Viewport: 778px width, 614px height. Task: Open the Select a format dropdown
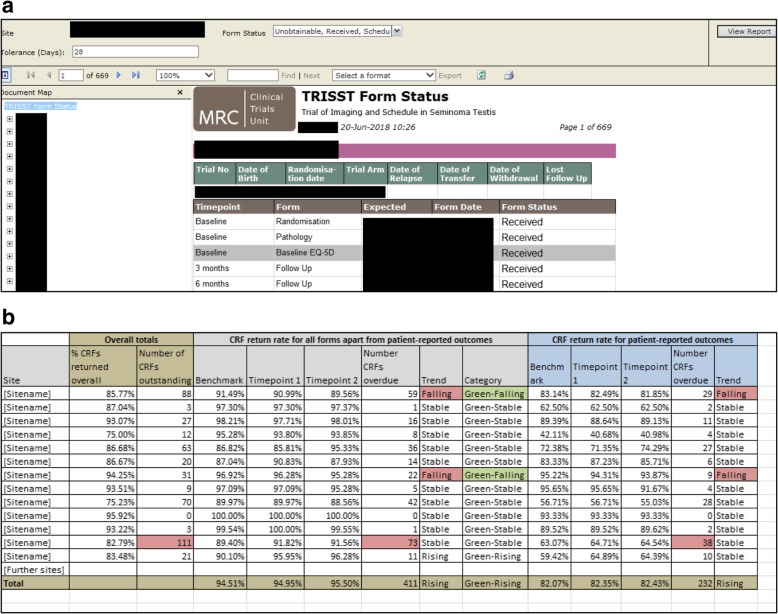click(x=384, y=75)
